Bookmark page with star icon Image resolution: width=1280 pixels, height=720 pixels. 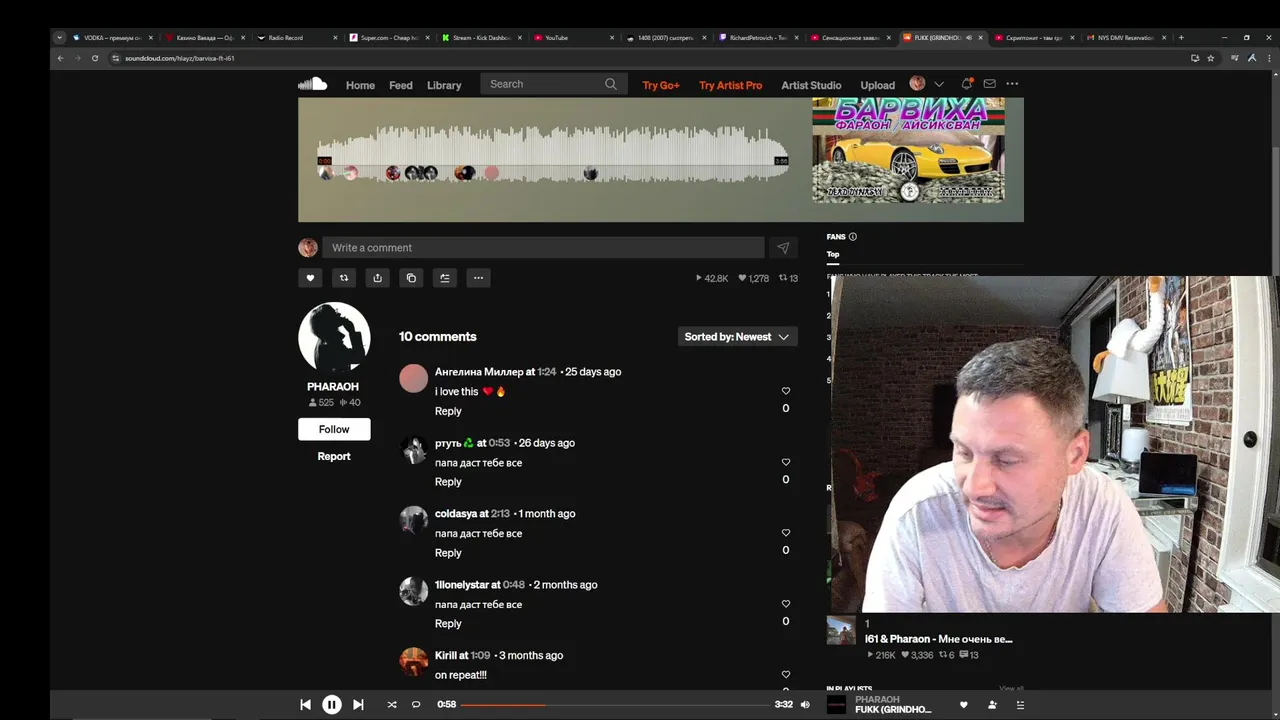(1210, 58)
